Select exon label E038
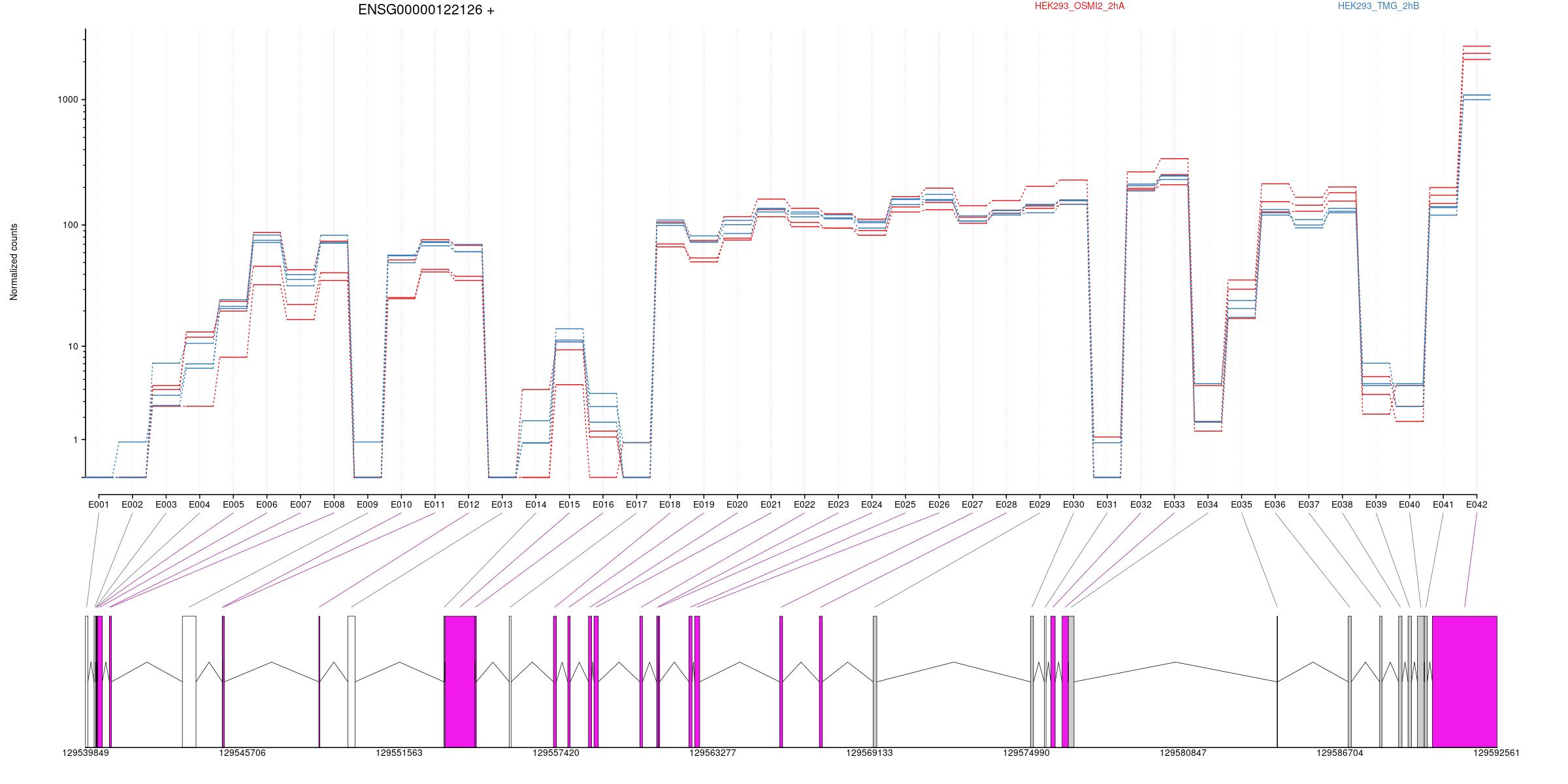 (x=1342, y=504)
